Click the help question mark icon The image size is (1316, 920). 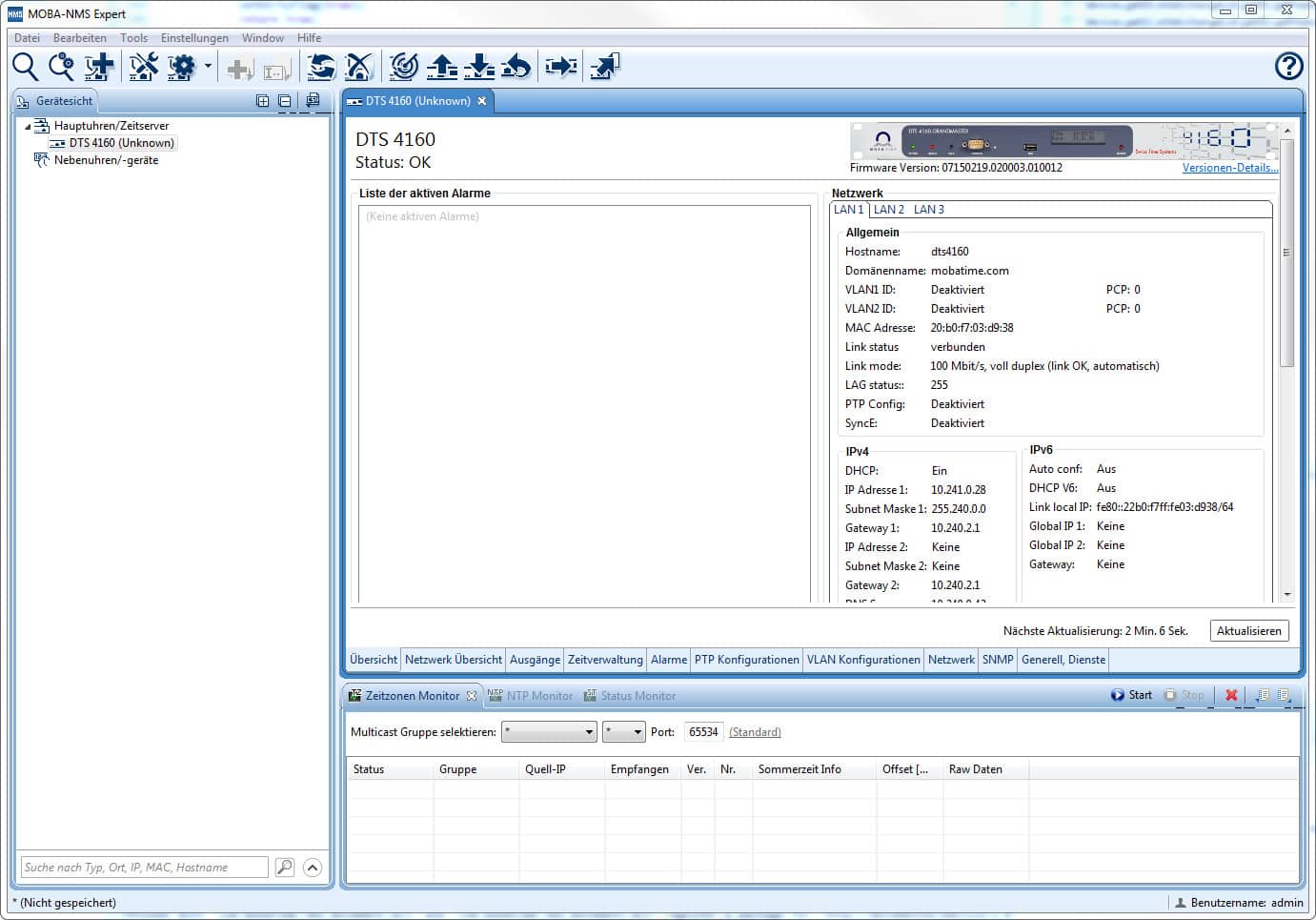[1288, 66]
